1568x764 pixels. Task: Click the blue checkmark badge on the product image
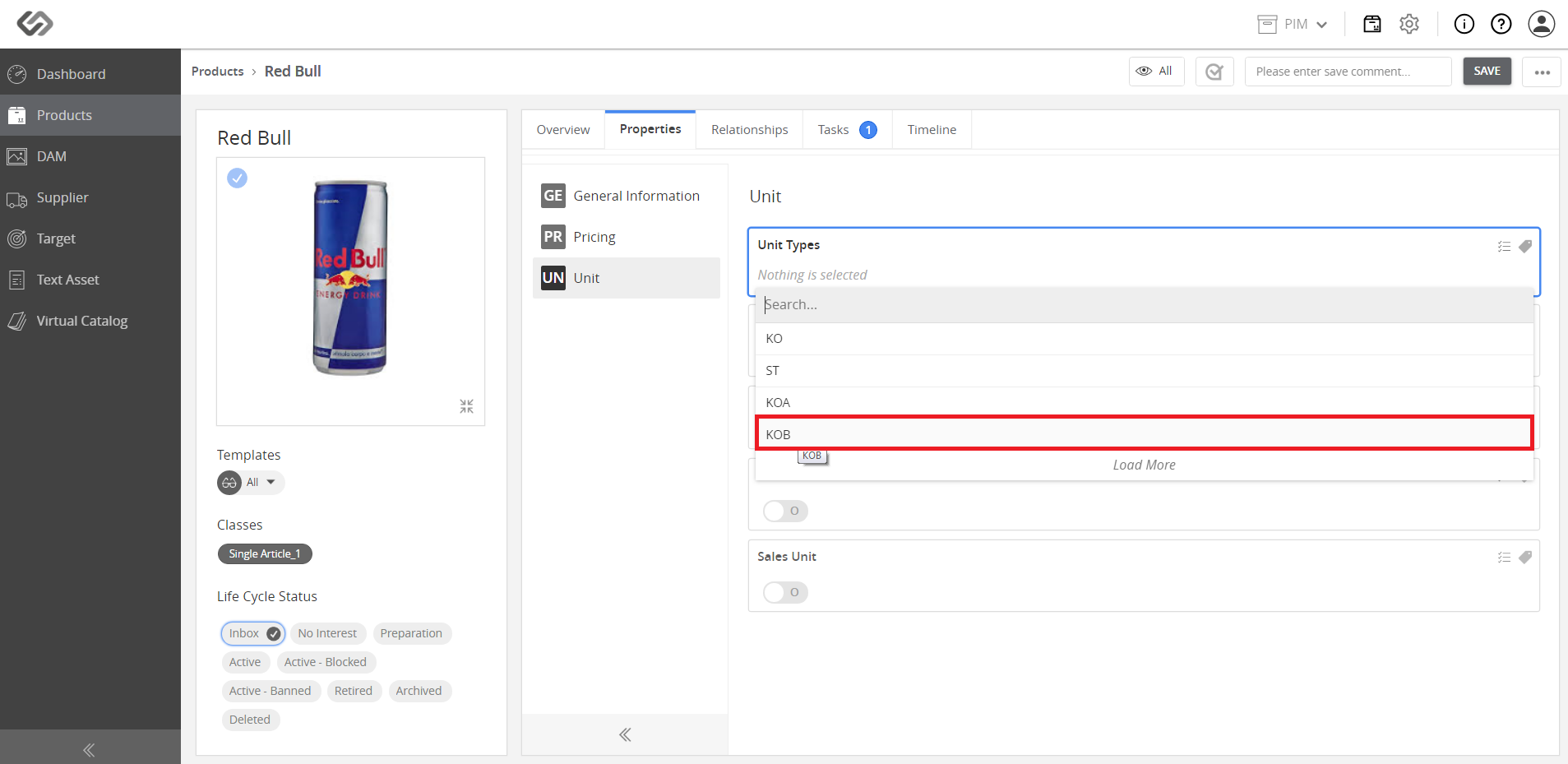click(x=237, y=178)
